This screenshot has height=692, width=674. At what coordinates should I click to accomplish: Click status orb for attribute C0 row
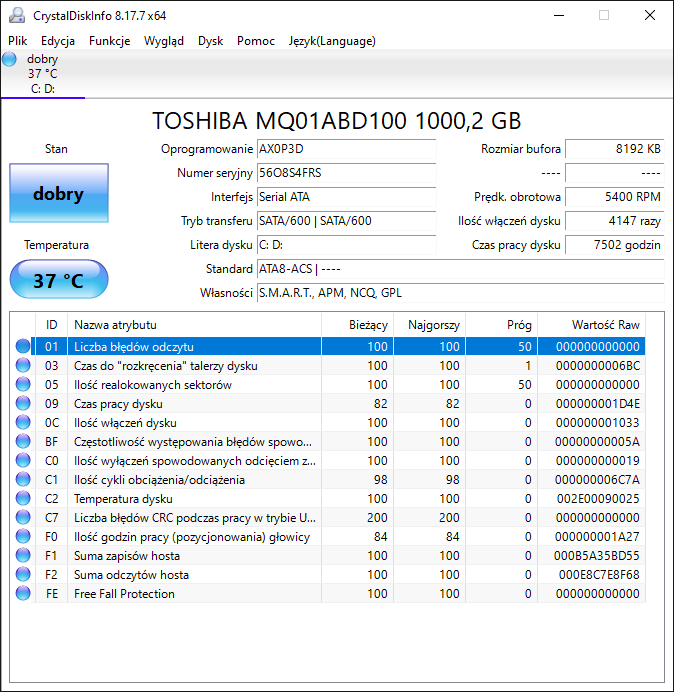(x=23, y=460)
